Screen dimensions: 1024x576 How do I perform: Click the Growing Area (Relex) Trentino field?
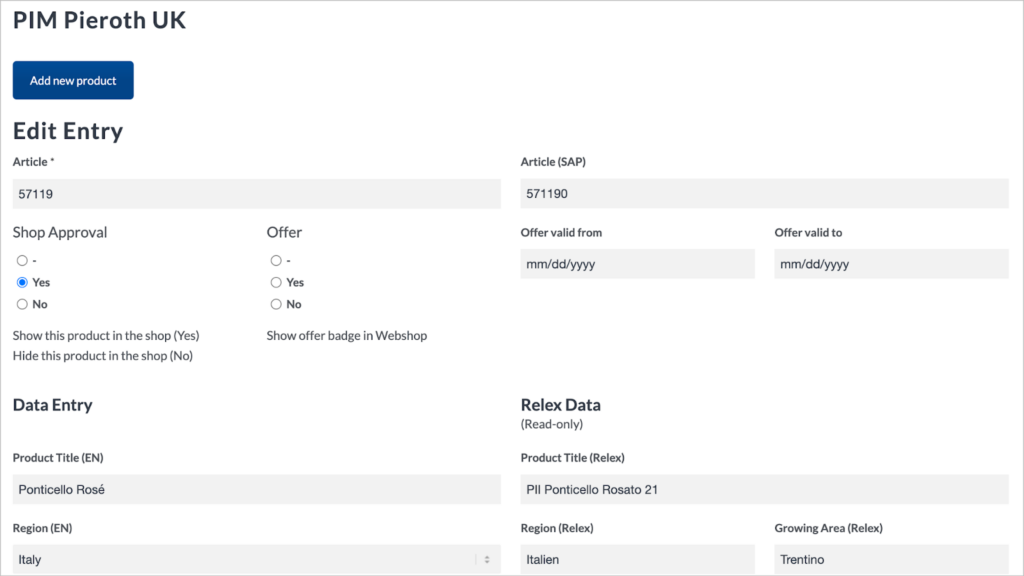pos(891,560)
